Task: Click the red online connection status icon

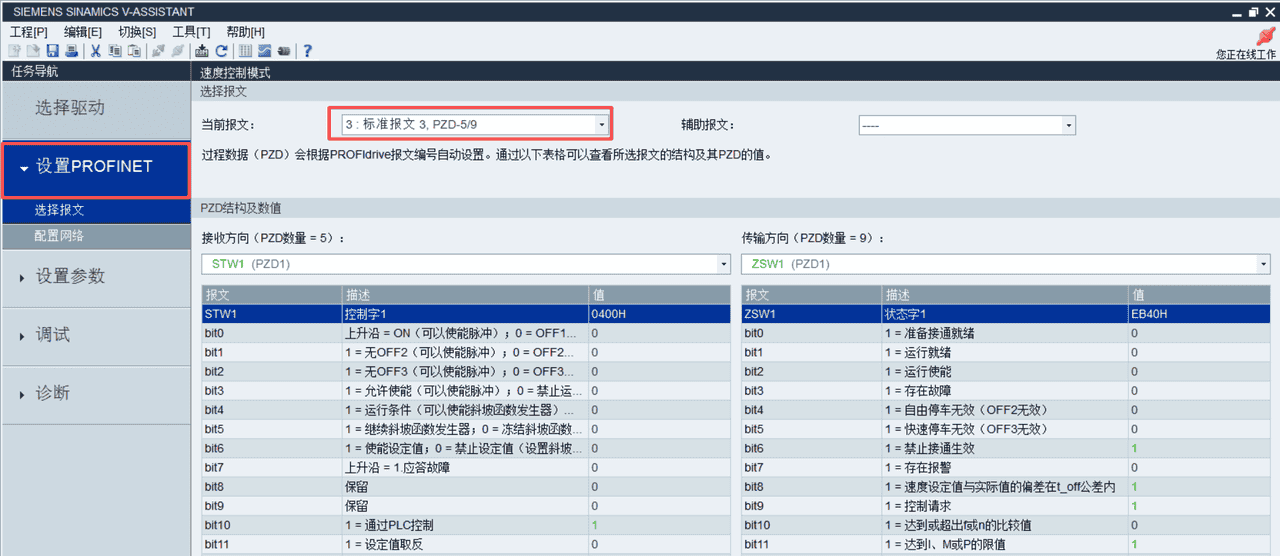Action: click(1264, 37)
